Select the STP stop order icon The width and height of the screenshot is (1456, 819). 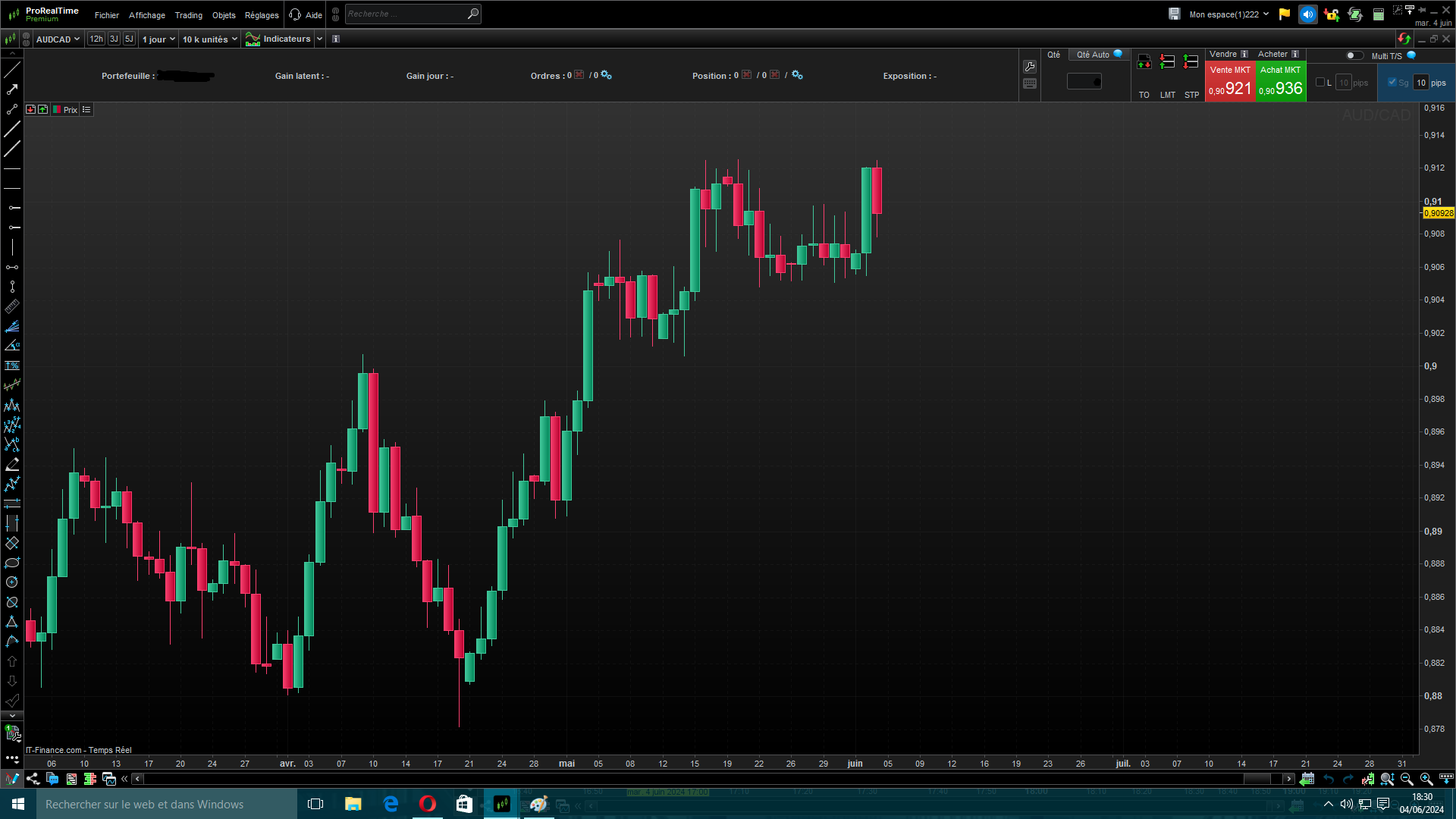point(1191,62)
